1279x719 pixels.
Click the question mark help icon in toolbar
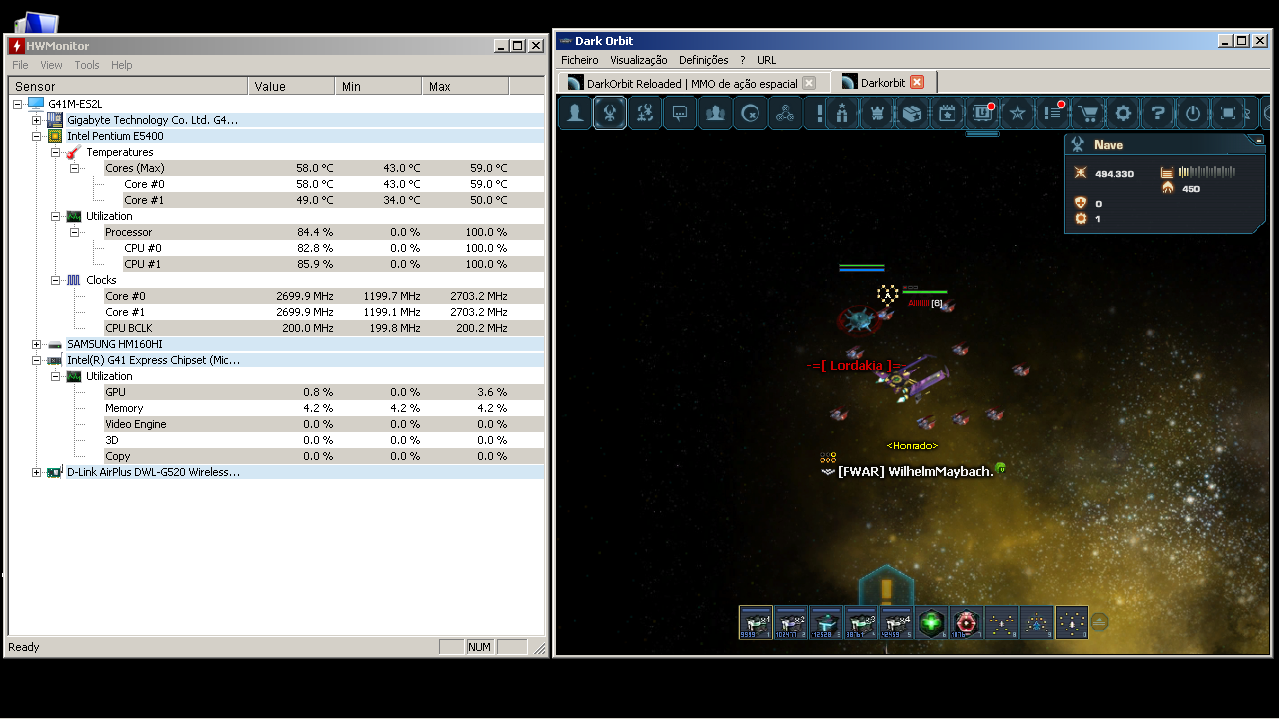[x=1158, y=113]
